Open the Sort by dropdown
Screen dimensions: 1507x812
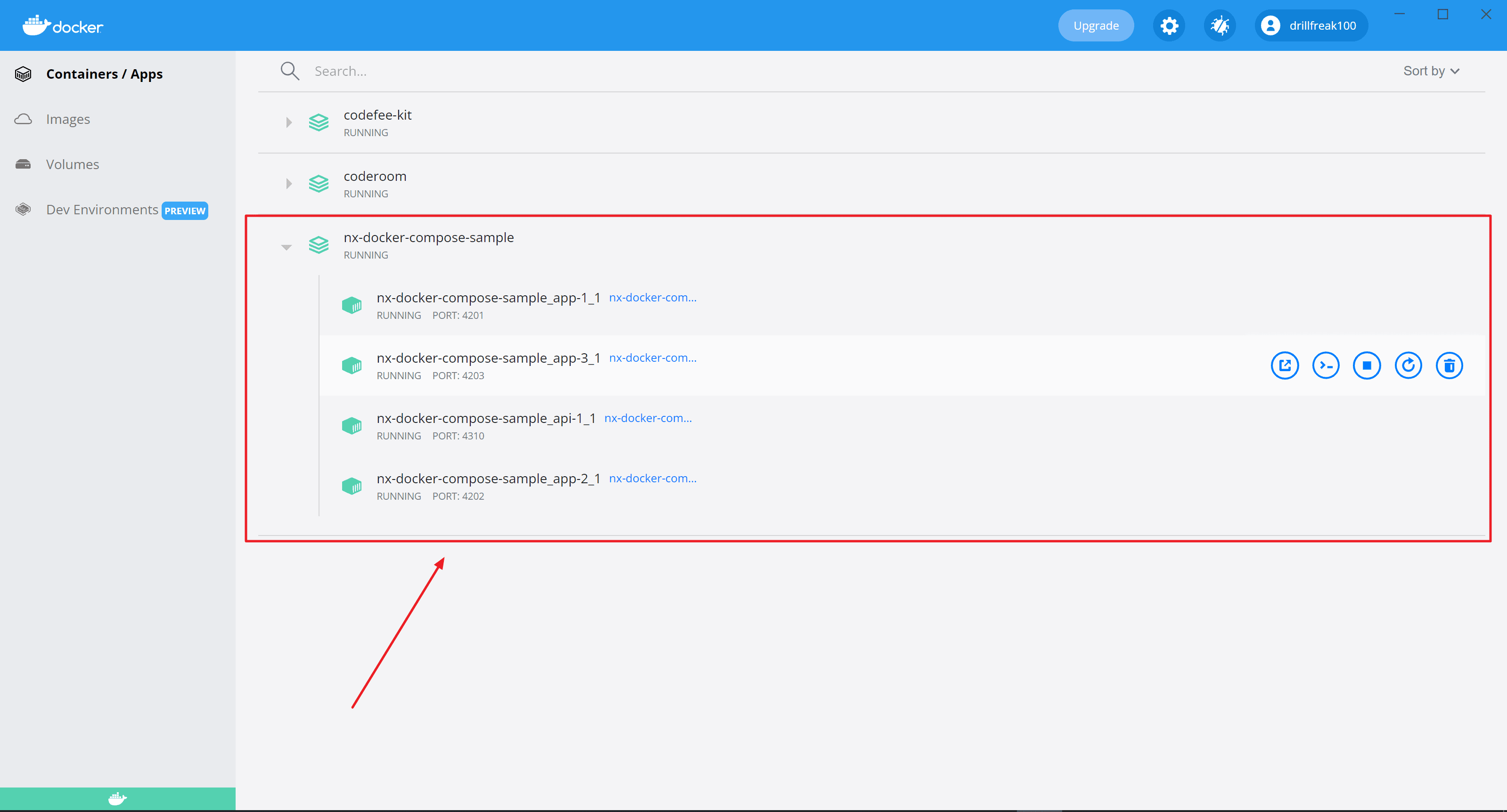tap(1431, 71)
